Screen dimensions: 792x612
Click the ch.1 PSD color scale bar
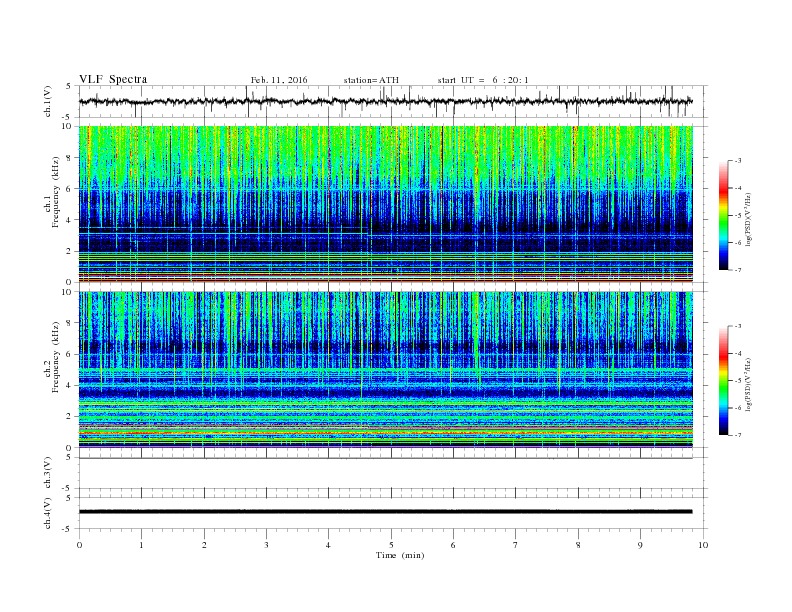[723, 215]
